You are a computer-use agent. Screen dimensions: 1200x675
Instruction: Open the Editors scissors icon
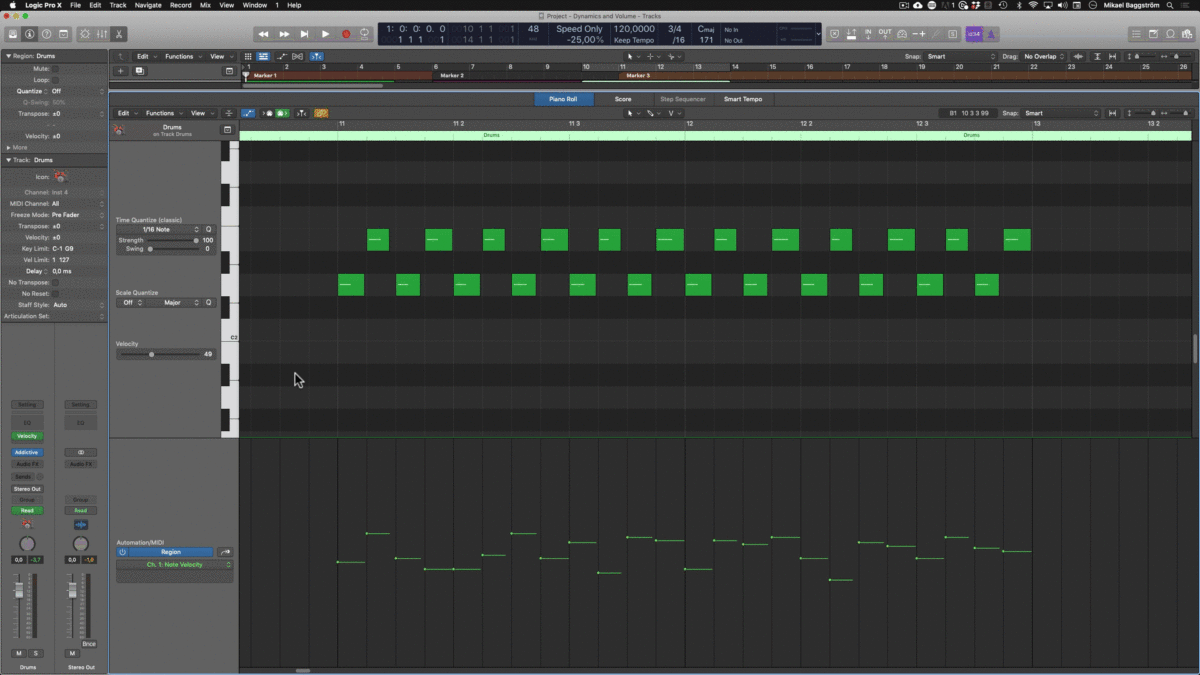click(119, 34)
